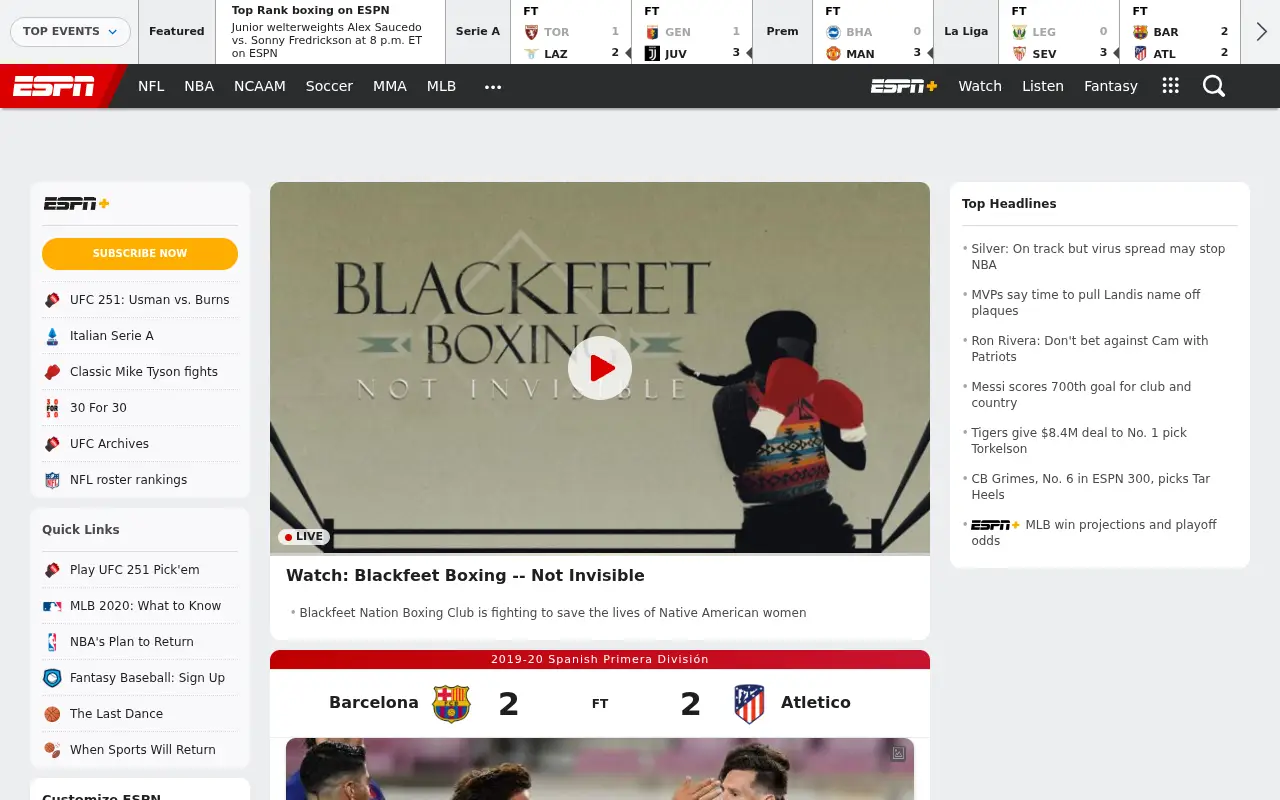
Task: Click the NBA's Plan to Return logo icon
Action: [52, 642]
